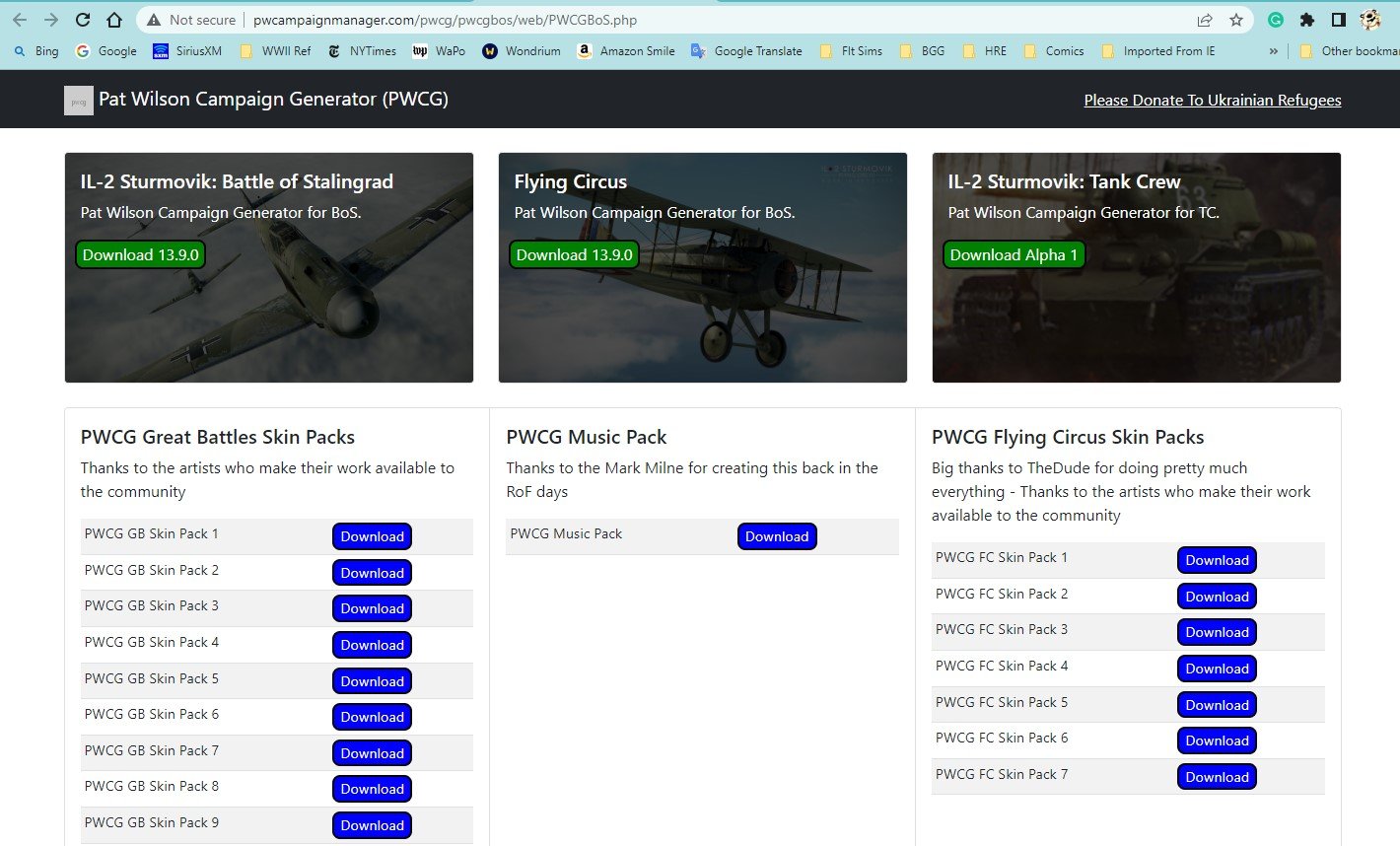1400x846 pixels.
Task: Click the share page icon in address bar
Action: [1204, 20]
